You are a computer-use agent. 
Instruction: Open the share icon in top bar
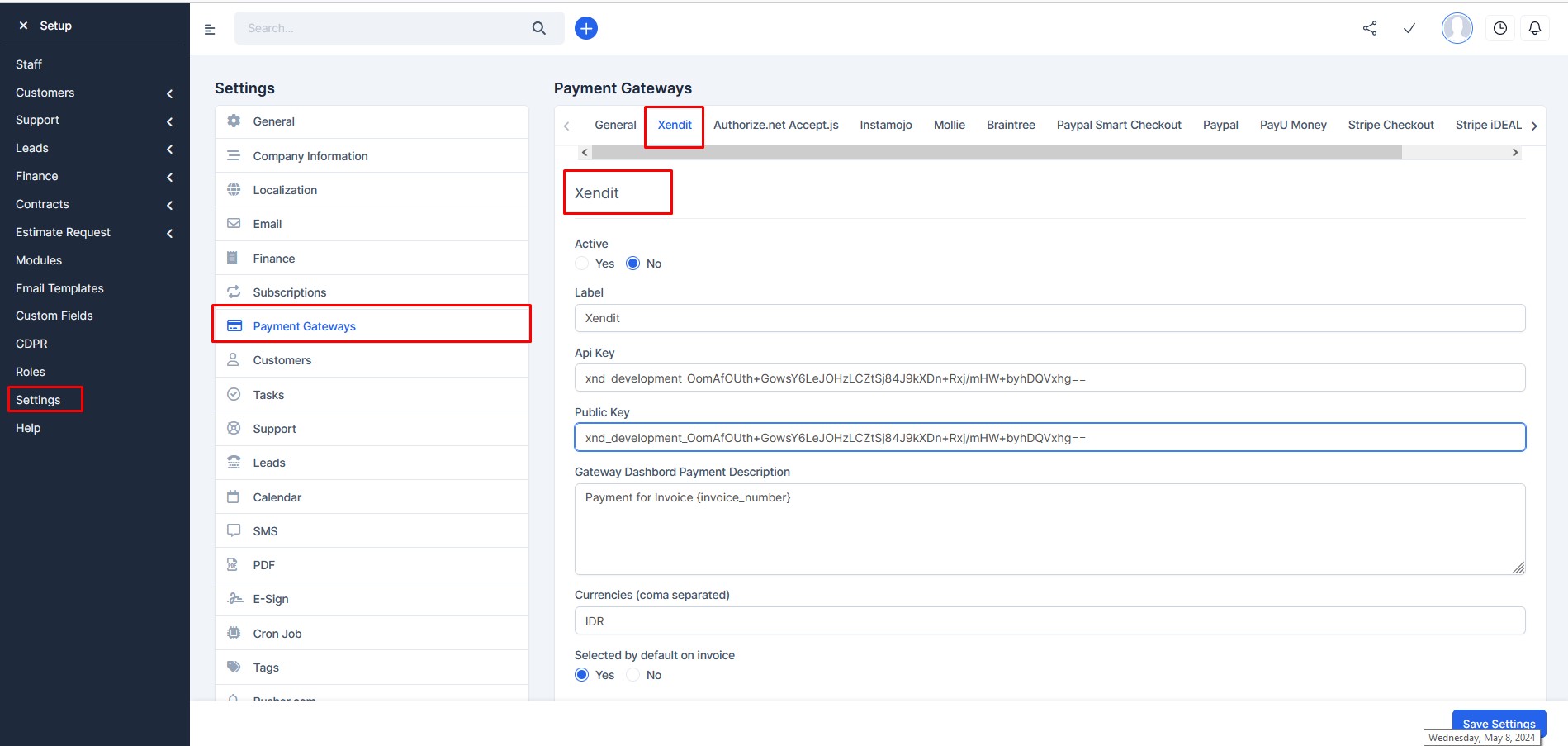coord(1370,28)
